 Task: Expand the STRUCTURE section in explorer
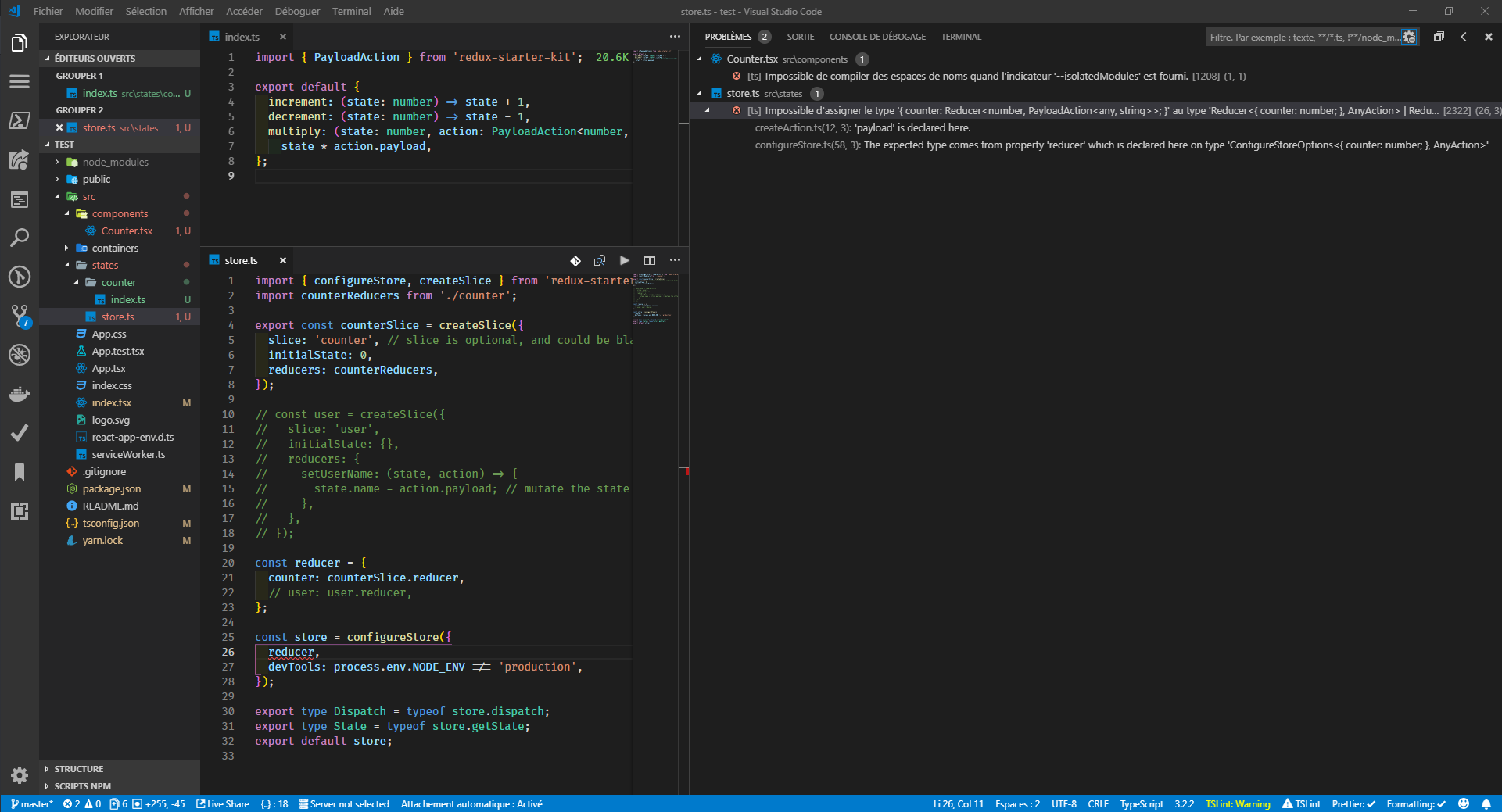click(x=78, y=769)
